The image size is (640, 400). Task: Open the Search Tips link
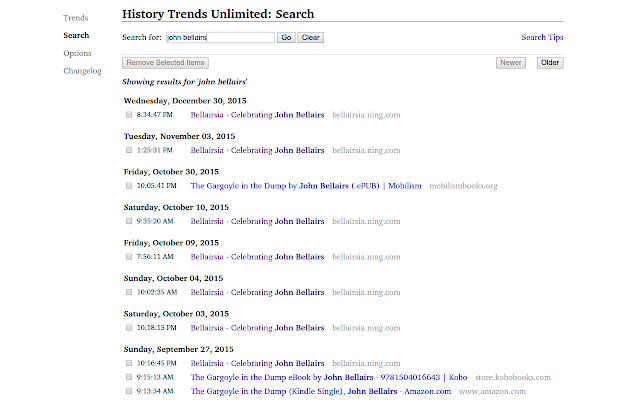[x=542, y=37]
